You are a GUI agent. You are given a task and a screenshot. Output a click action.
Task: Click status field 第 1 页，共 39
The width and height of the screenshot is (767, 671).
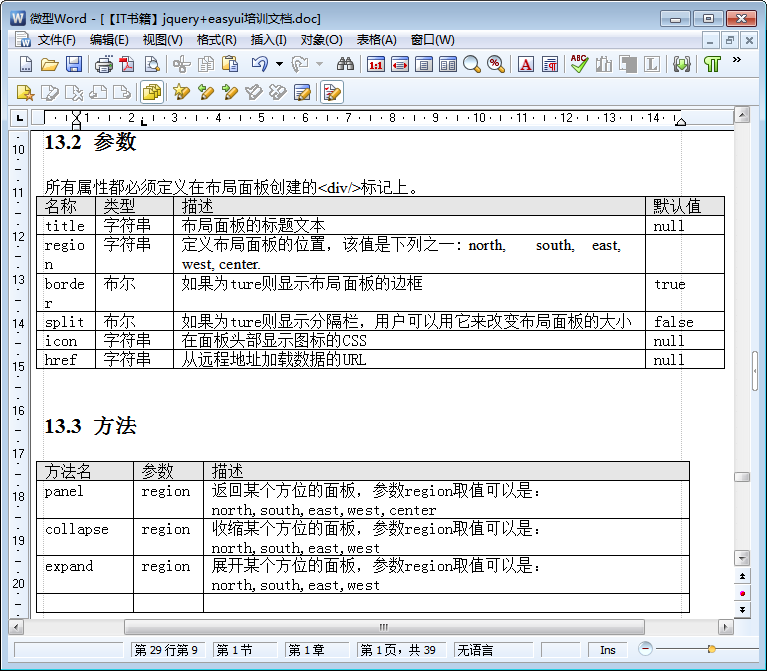click(x=402, y=650)
